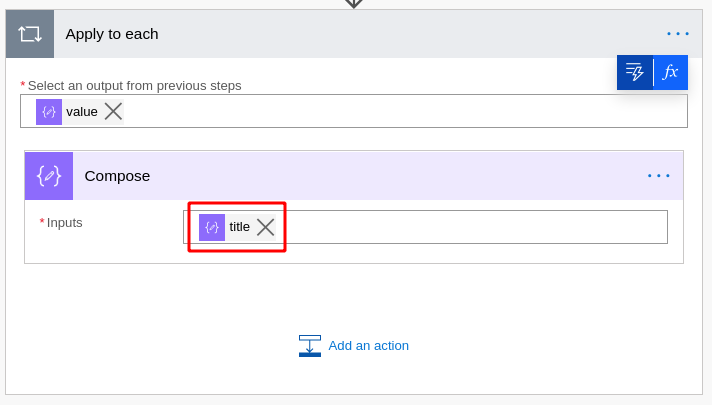Screen dimensions: 712x405
Task: Click the purple icon on value token
Action: click(49, 112)
